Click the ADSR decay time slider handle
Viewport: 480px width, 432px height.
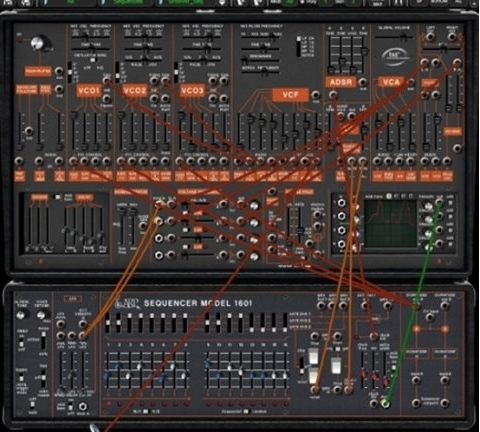pos(342,61)
